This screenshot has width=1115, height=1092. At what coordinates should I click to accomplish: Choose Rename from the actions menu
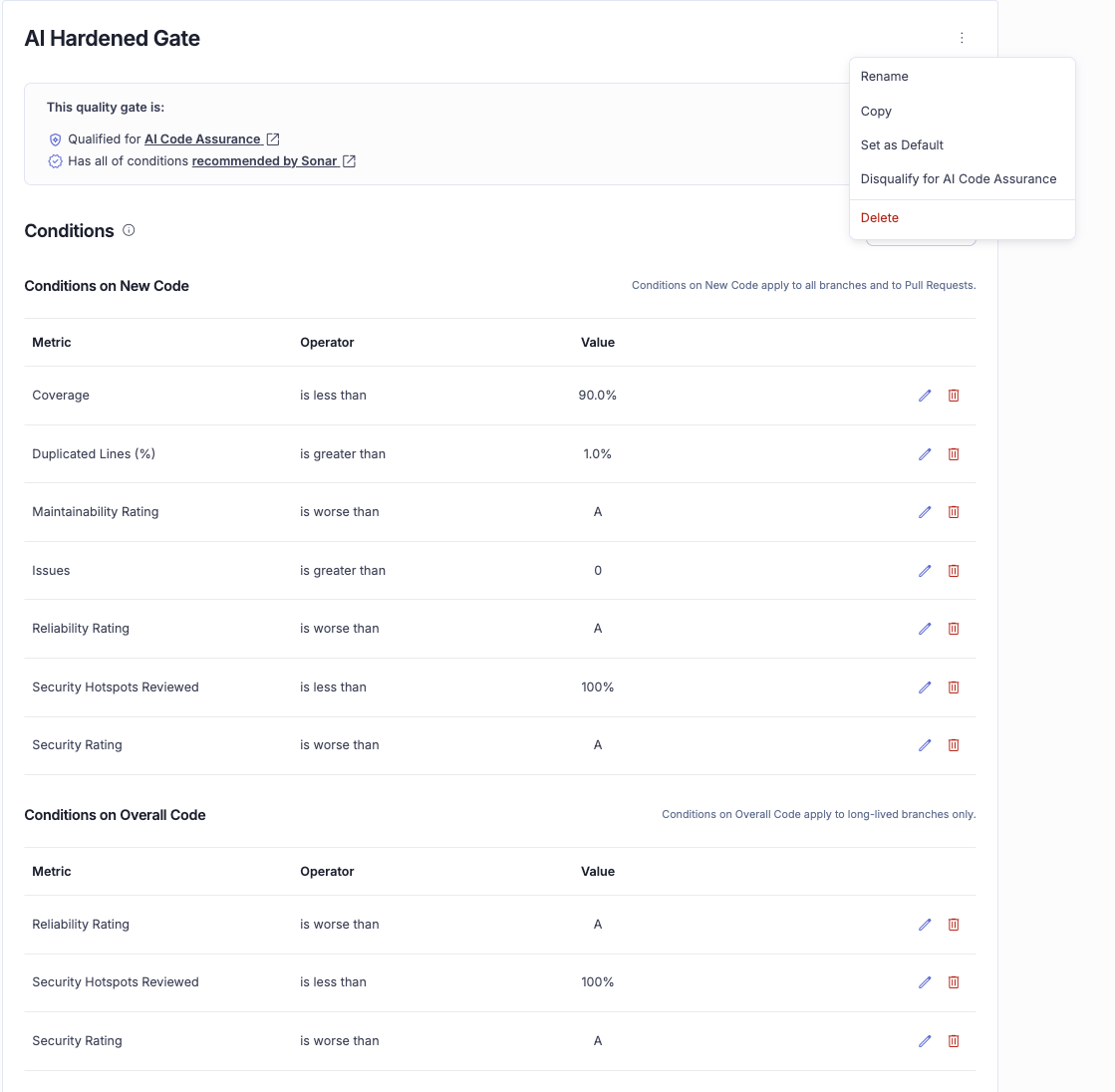point(885,77)
